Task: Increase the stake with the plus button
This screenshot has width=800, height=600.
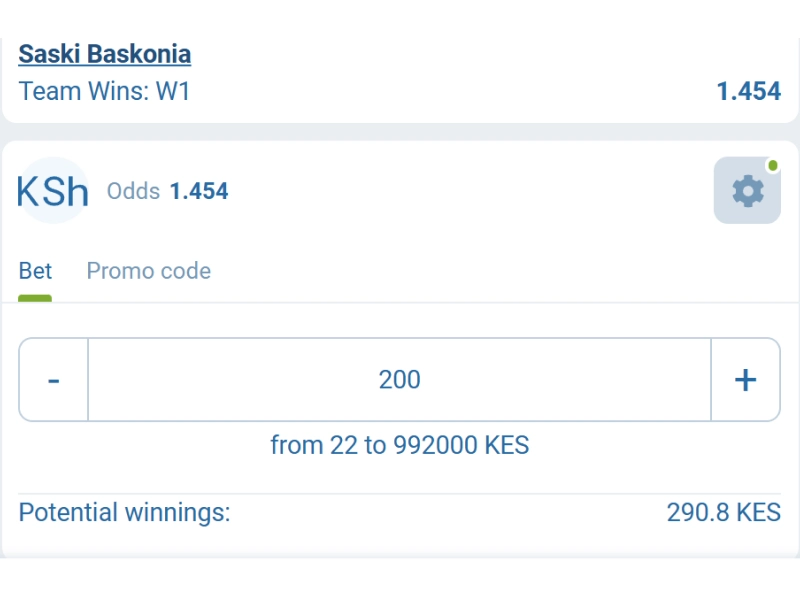Action: point(746,380)
